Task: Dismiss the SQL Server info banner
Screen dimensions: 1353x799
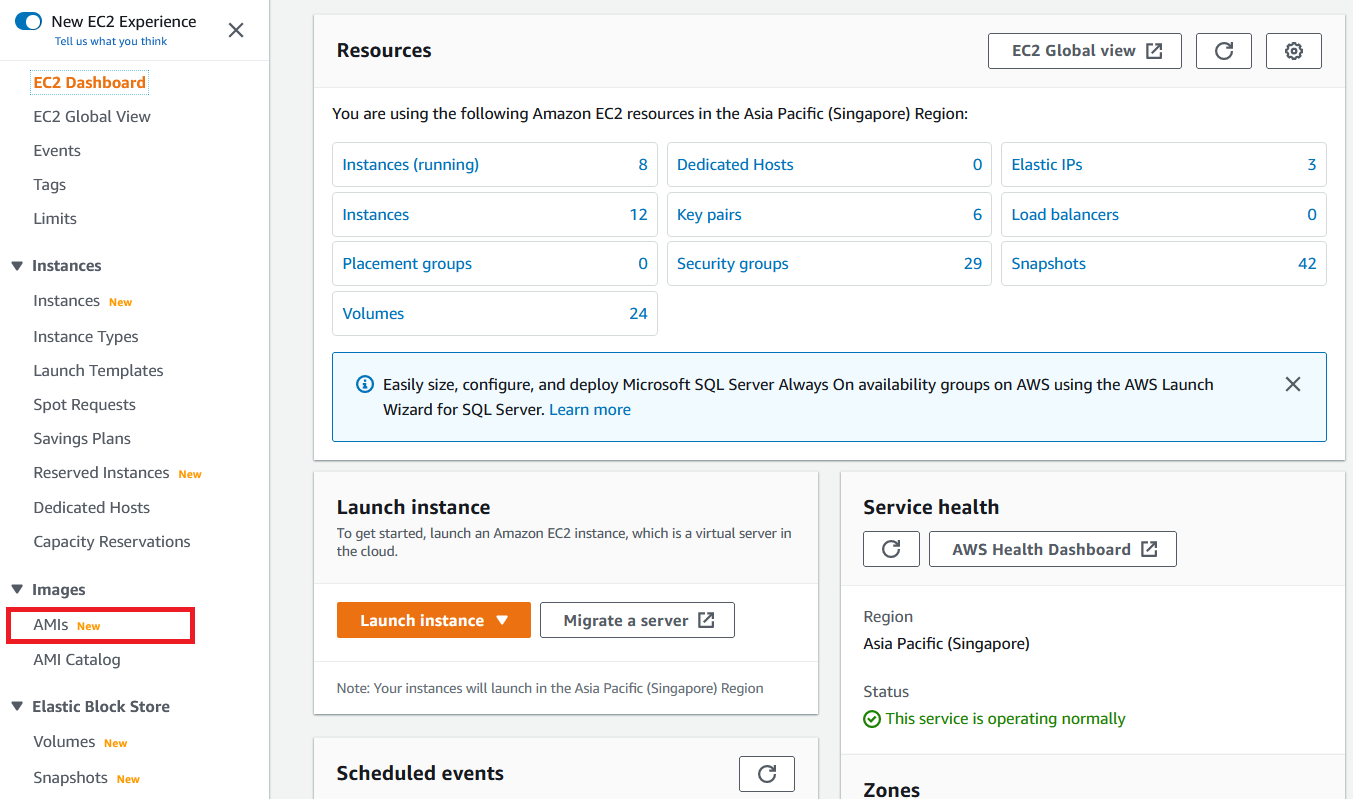Action: [x=1293, y=384]
